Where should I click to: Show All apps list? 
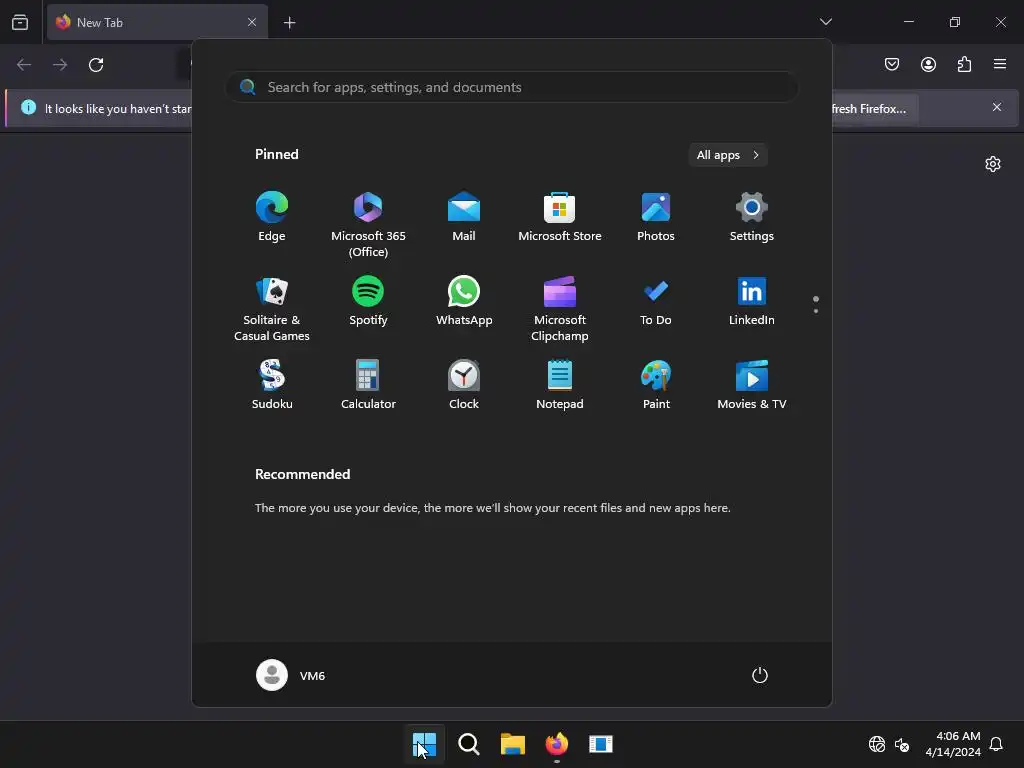click(728, 155)
